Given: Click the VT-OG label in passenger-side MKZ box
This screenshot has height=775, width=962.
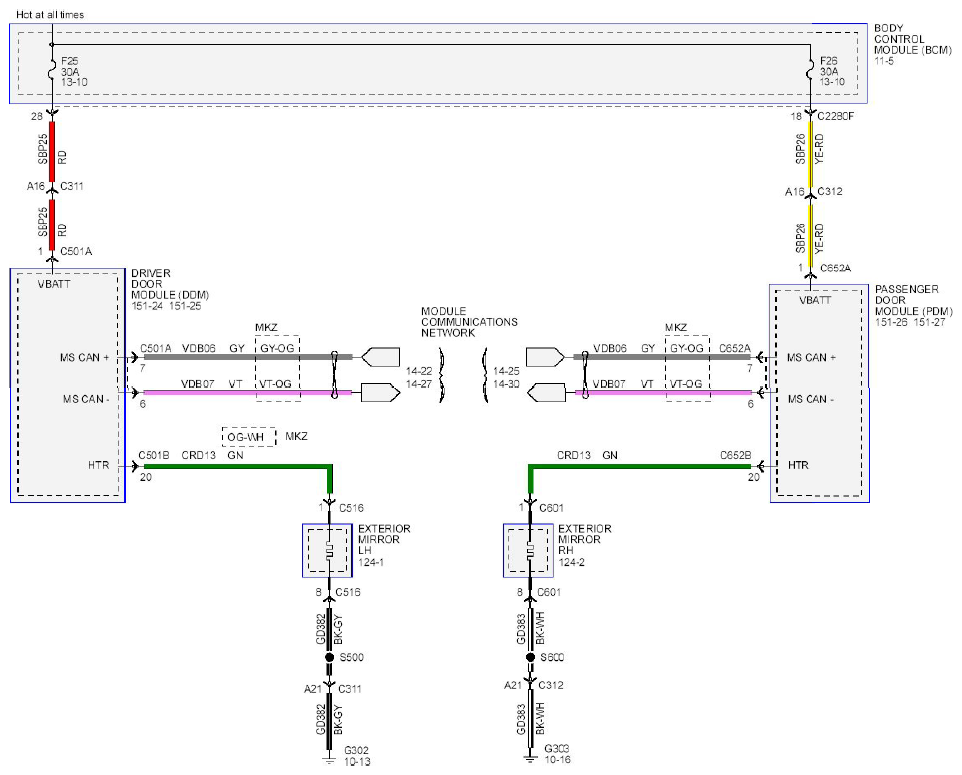Looking at the screenshot, I should click(x=685, y=384).
